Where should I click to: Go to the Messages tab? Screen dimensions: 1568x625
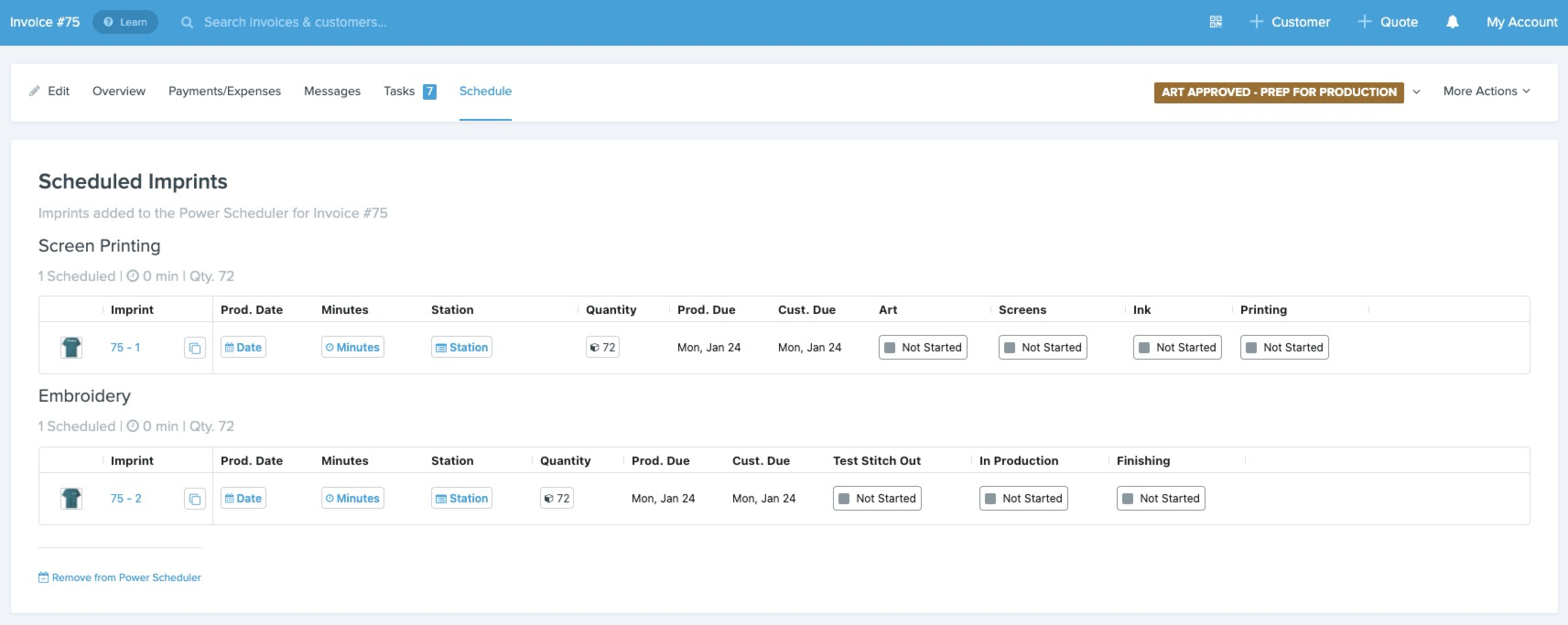click(x=332, y=91)
